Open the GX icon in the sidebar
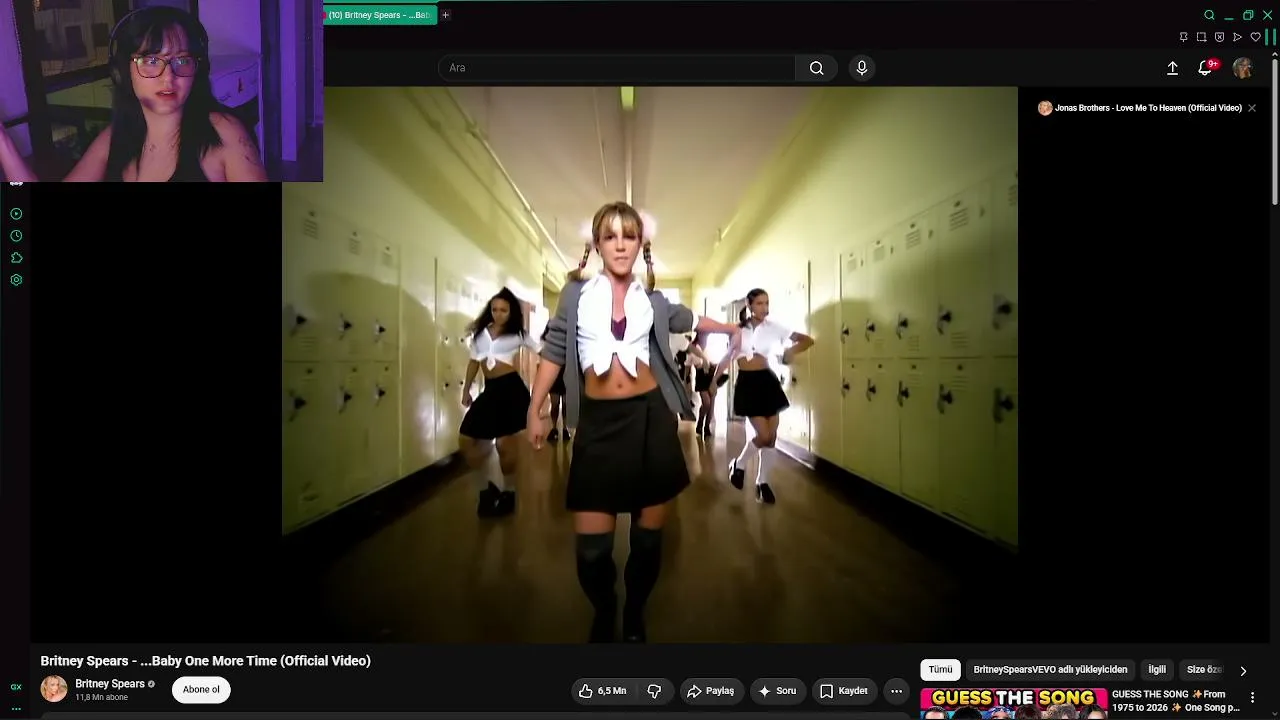The height and width of the screenshot is (720, 1280). click(x=16, y=687)
